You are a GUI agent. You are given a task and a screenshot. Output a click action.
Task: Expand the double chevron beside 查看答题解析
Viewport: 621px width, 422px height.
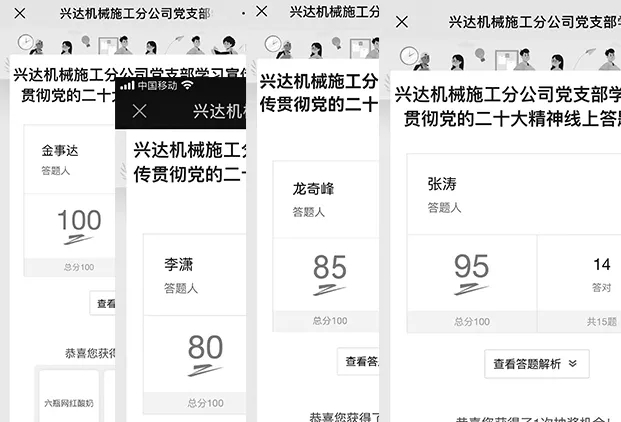pos(572,364)
